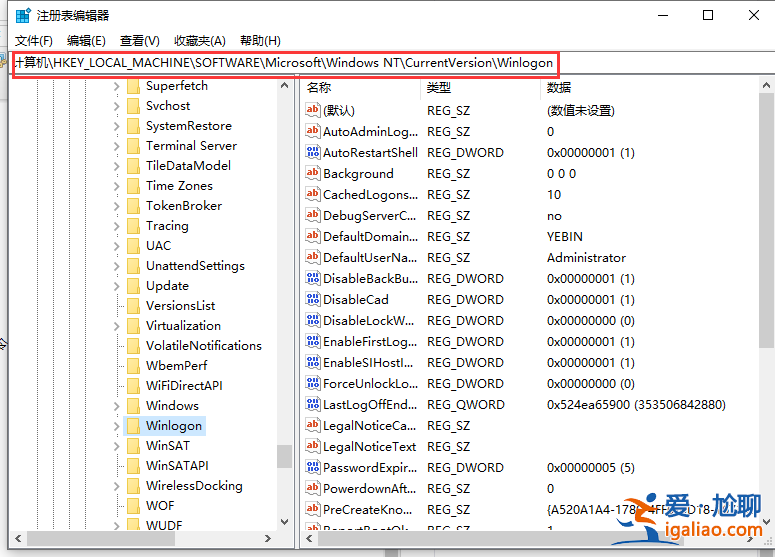Click the tree pane scroll right arrow
This screenshot has height=557, width=775.
tap(267, 538)
